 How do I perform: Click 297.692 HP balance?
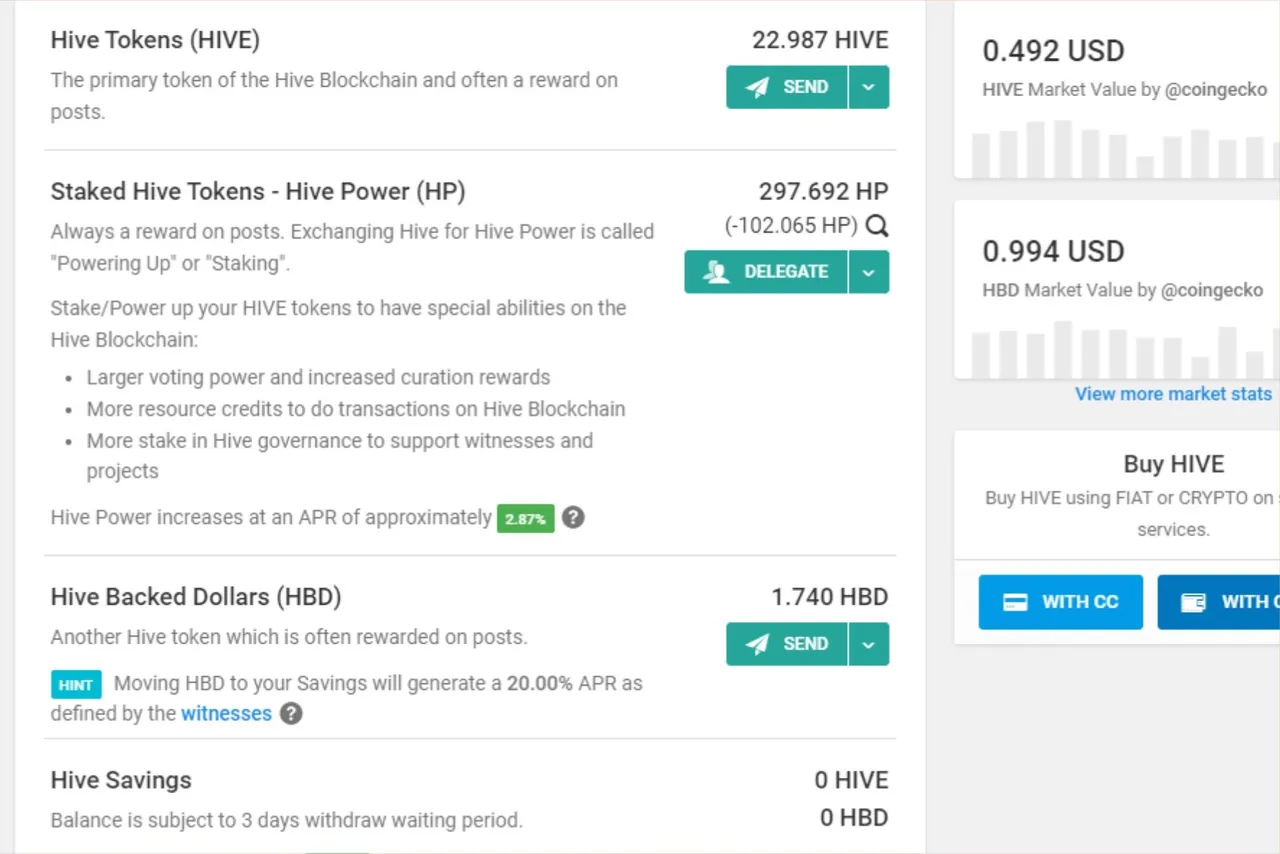(824, 191)
